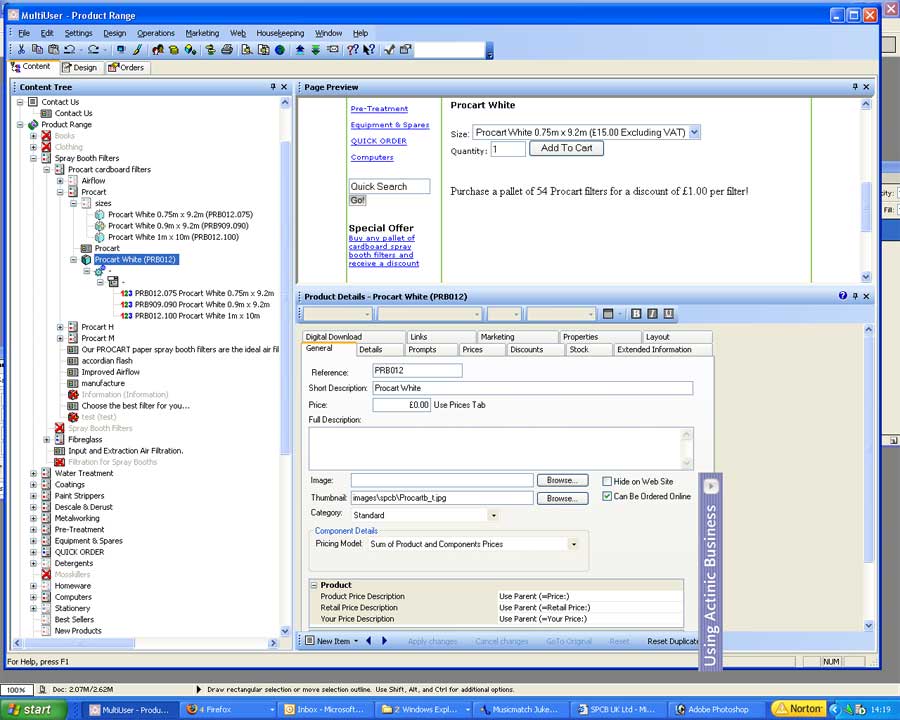Open the Size dropdown in Page Preview
The image size is (900, 720).
coord(695,132)
